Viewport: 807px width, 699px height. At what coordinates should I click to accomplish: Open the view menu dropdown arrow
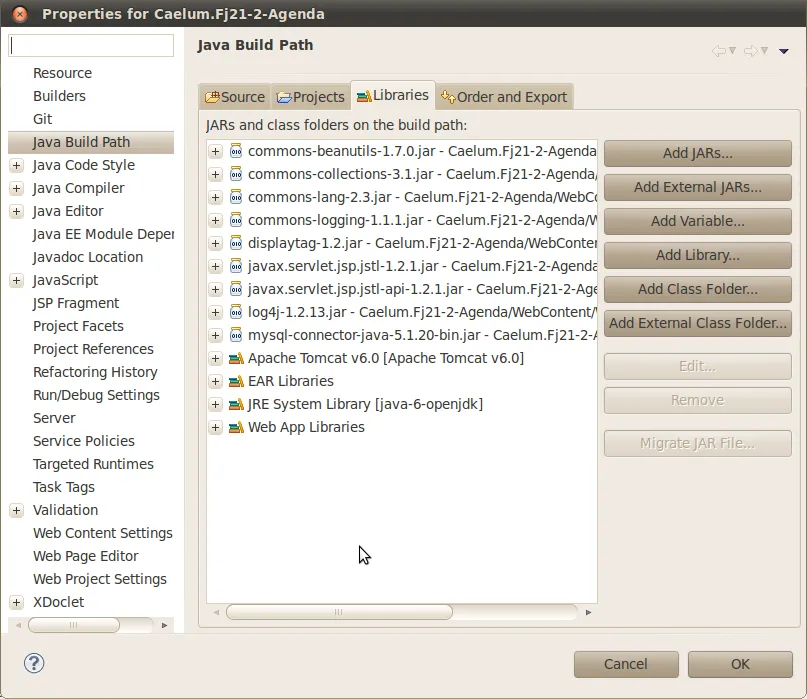coord(784,51)
